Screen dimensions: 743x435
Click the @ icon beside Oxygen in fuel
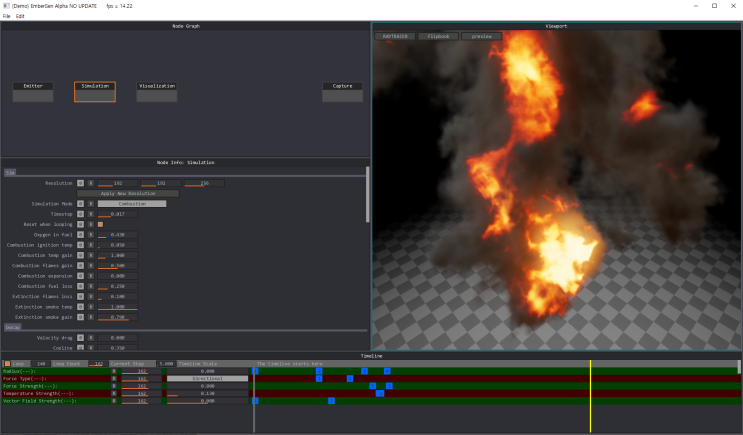[81, 235]
